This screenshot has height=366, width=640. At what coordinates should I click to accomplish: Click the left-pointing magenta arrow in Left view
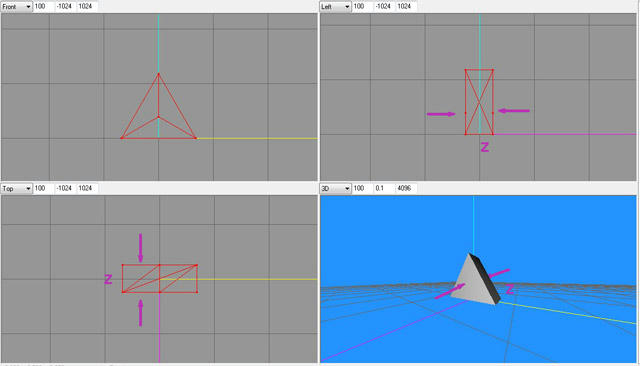[x=514, y=111]
